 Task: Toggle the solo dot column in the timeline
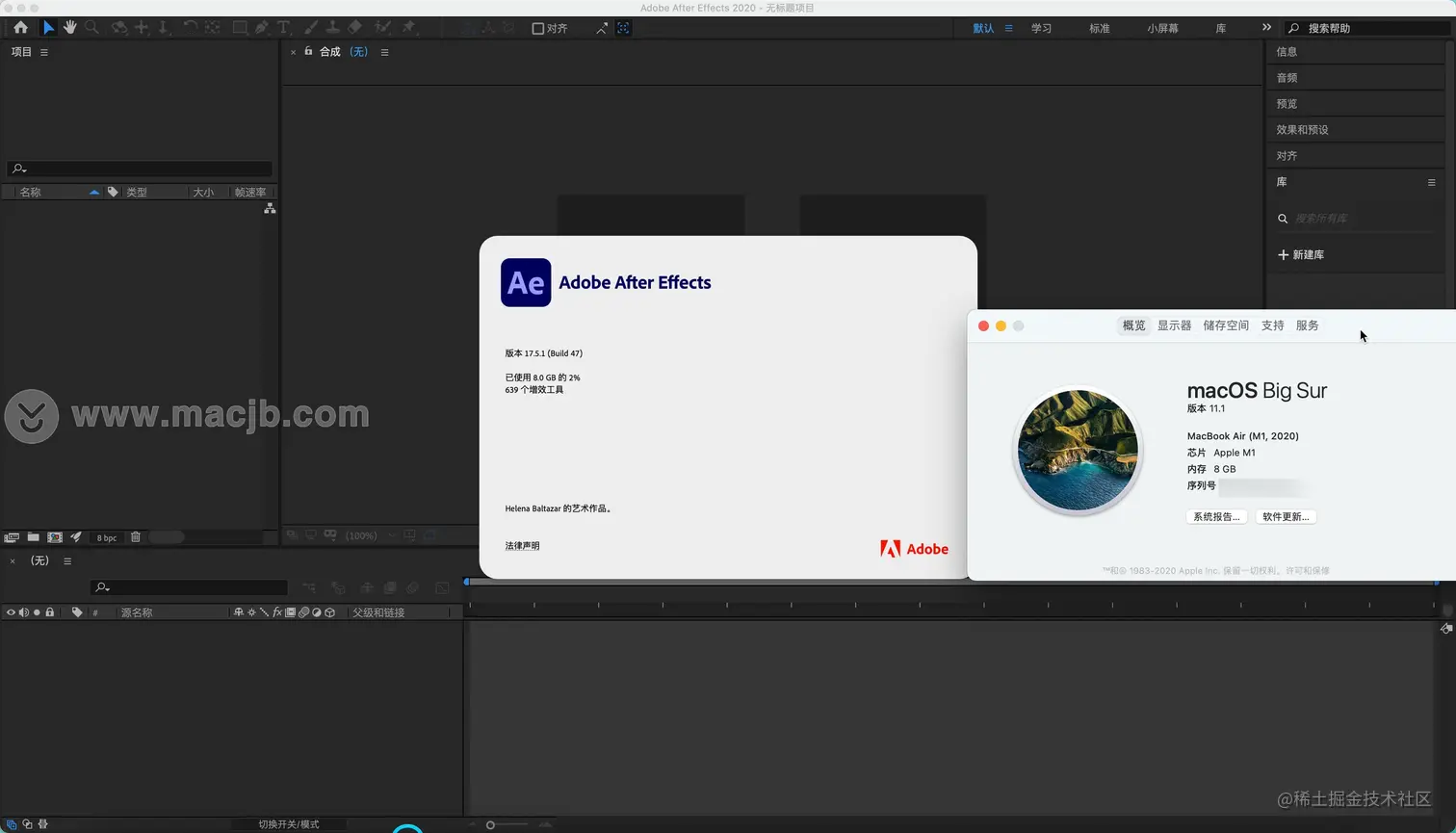tap(37, 612)
